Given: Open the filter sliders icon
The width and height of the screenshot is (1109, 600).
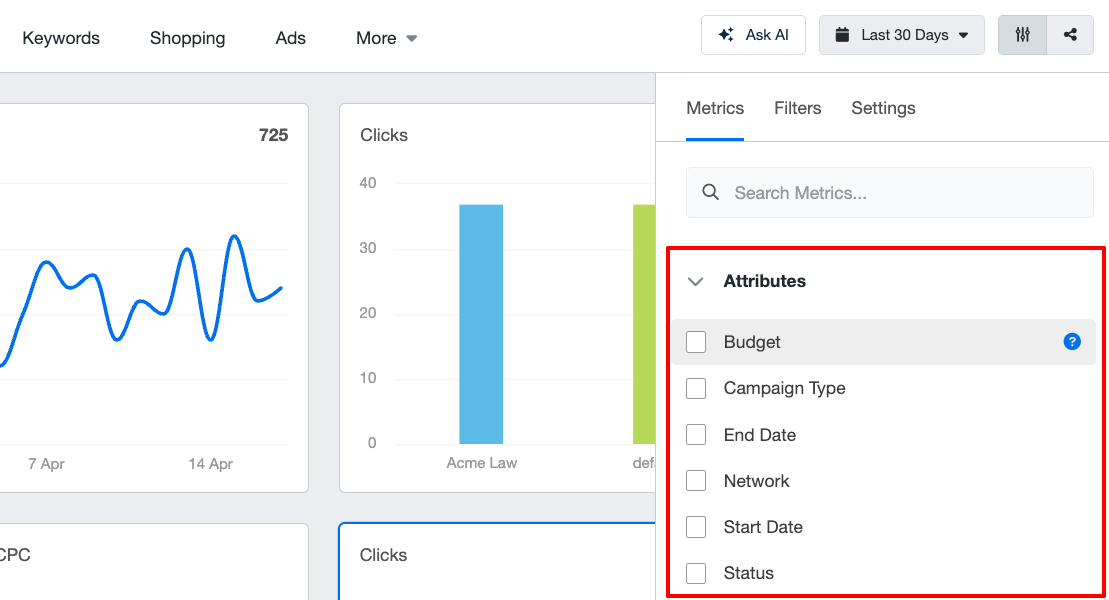Looking at the screenshot, I should (1022, 34).
